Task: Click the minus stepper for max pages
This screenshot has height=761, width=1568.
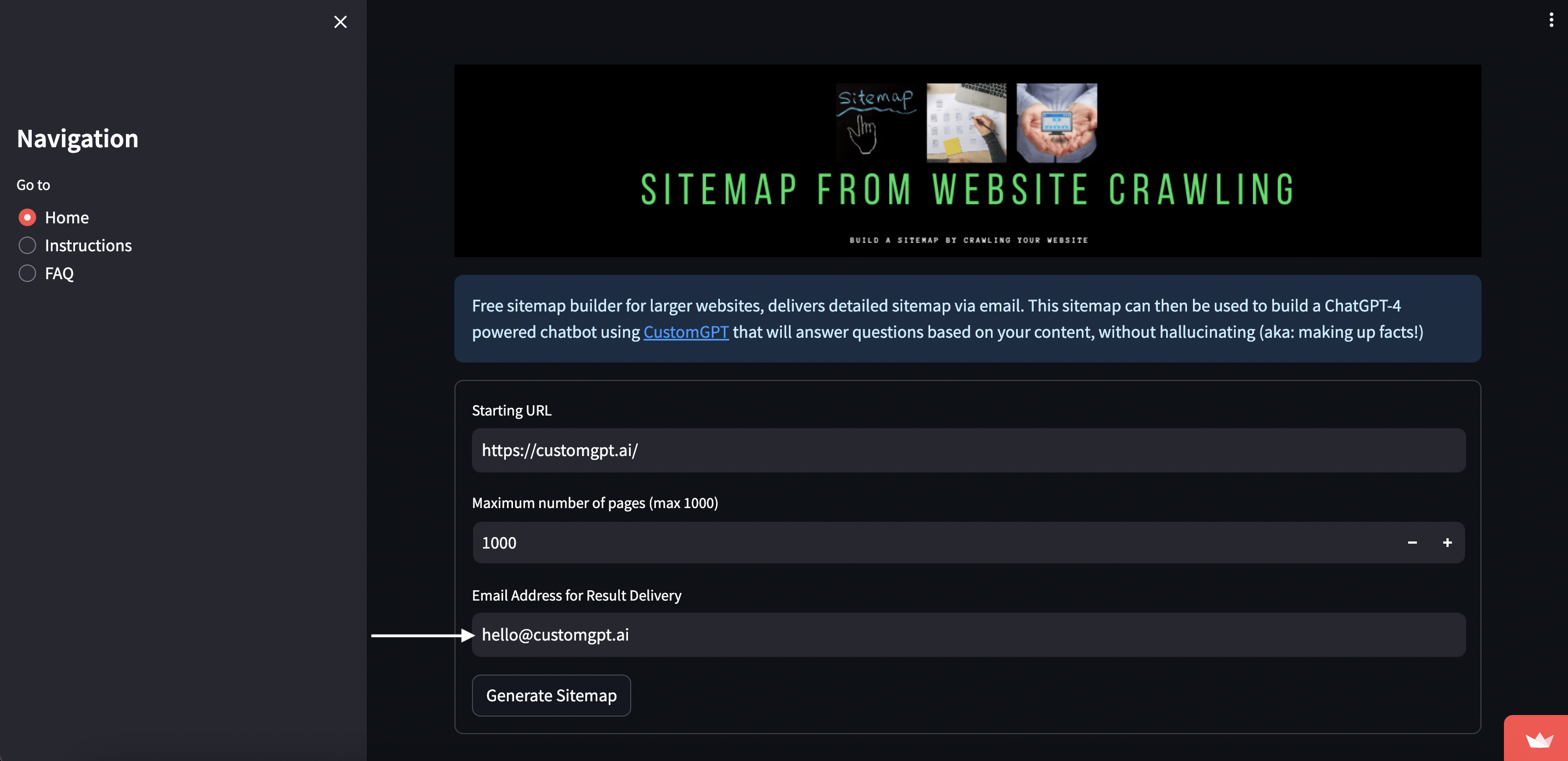Action: [x=1412, y=543]
